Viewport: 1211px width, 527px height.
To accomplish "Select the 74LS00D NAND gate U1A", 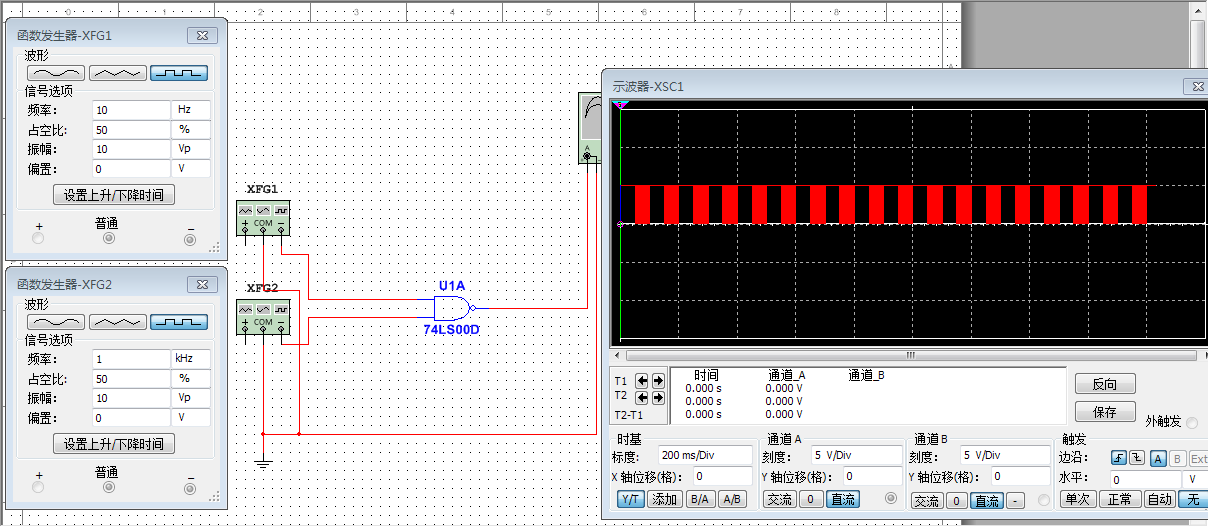I will pos(455,308).
